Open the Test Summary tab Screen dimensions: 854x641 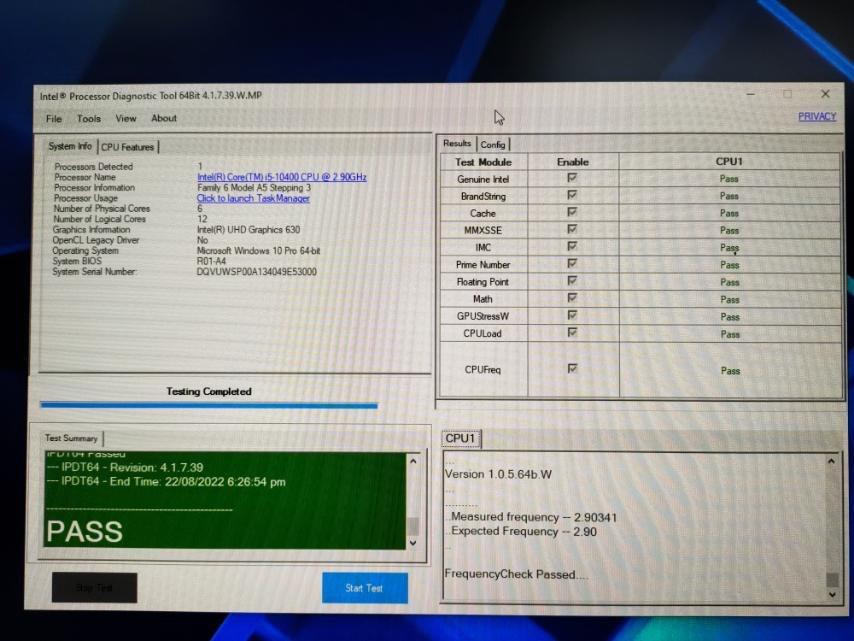pyautogui.click(x=71, y=438)
